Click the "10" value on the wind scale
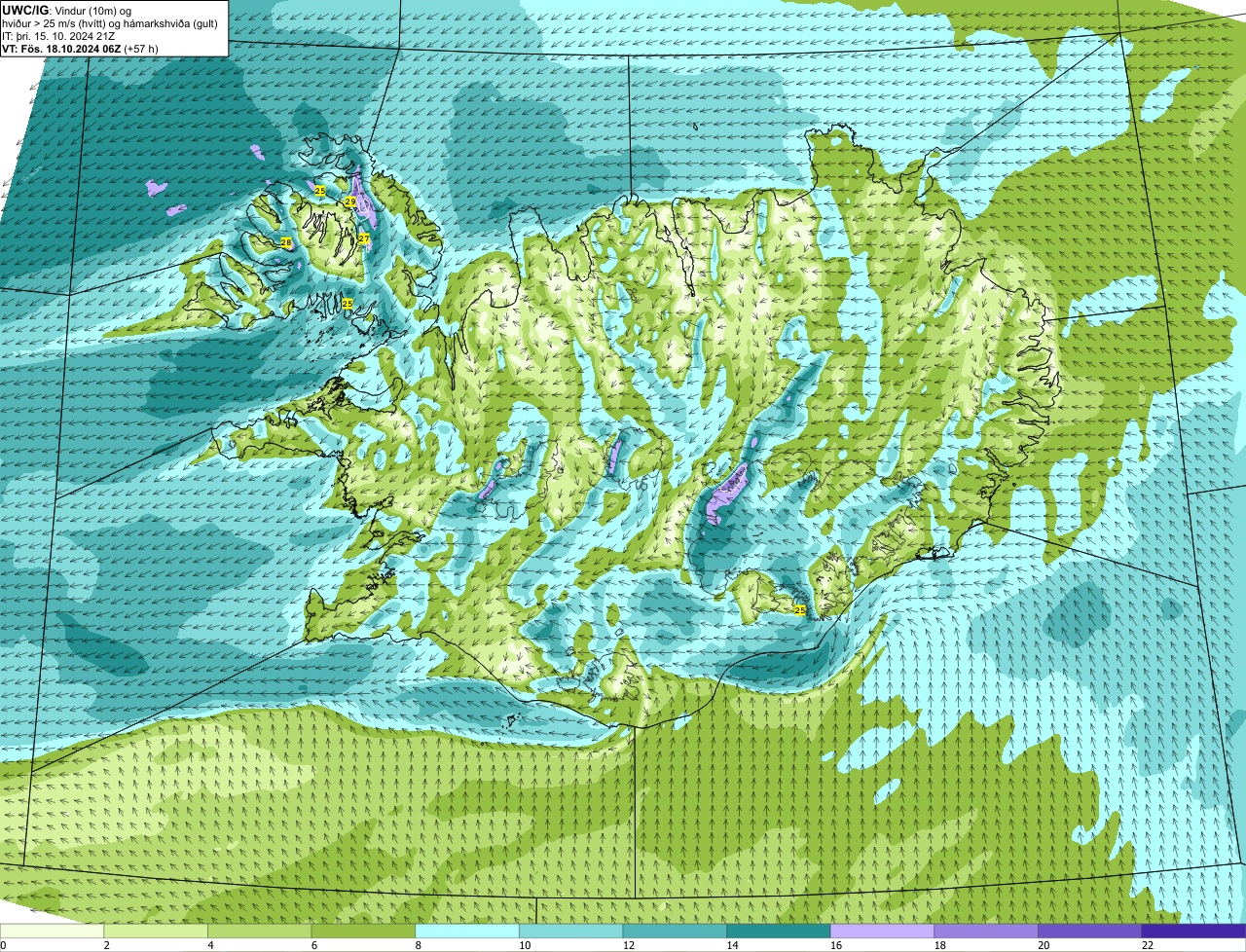This screenshot has height=952, width=1246. pyautogui.click(x=525, y=945)
